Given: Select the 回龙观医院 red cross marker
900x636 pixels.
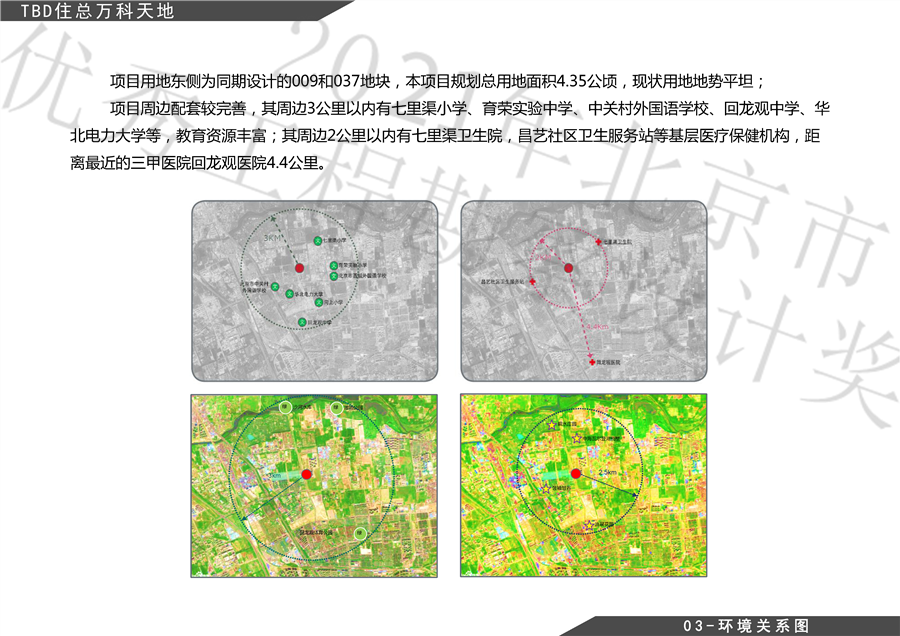Looking at the screenshot, I should [592, 361].
